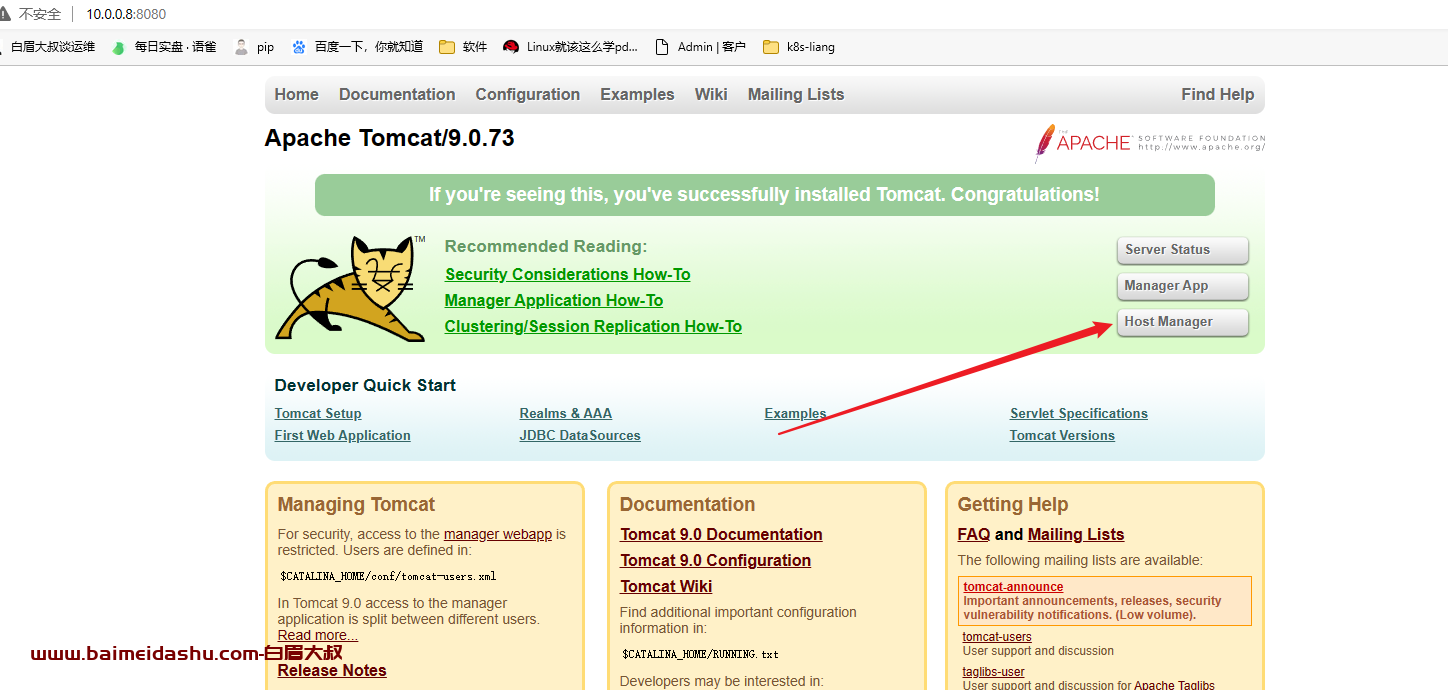Open the FAQ link under Getting Help
Image resolution: width=1448 pixels, height=690 pixels.
click(x=974, y=535)
